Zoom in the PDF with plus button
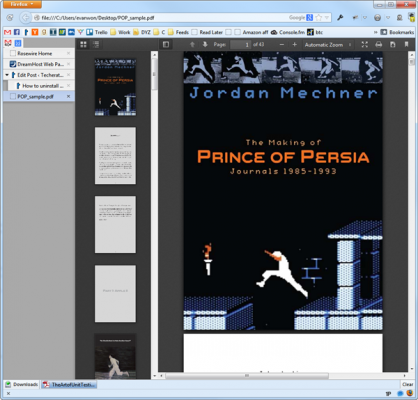 294,44
